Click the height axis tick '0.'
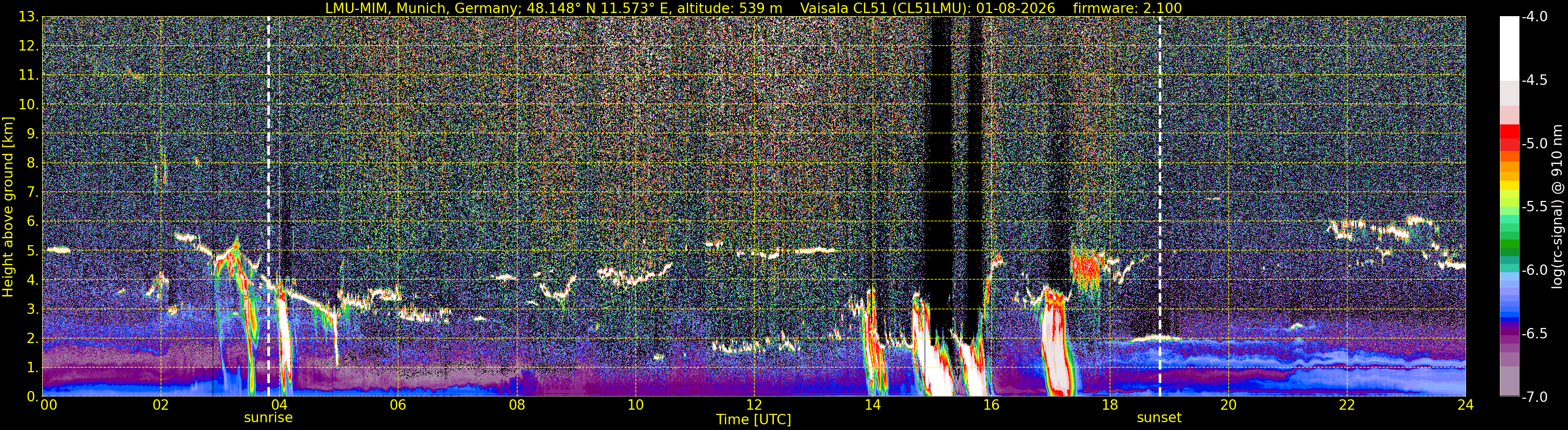The width and height of the screenshot is (1568, 430). 33,397
